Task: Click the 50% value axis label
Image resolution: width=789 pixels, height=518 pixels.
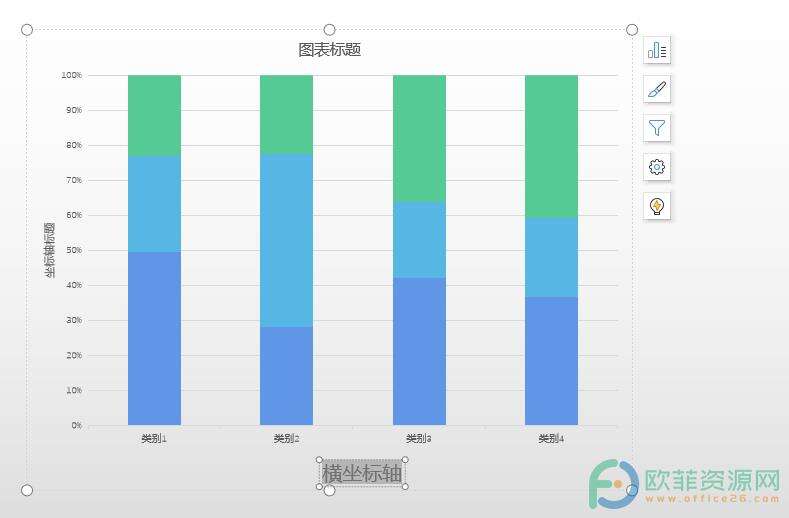Action: coord(73,250)
